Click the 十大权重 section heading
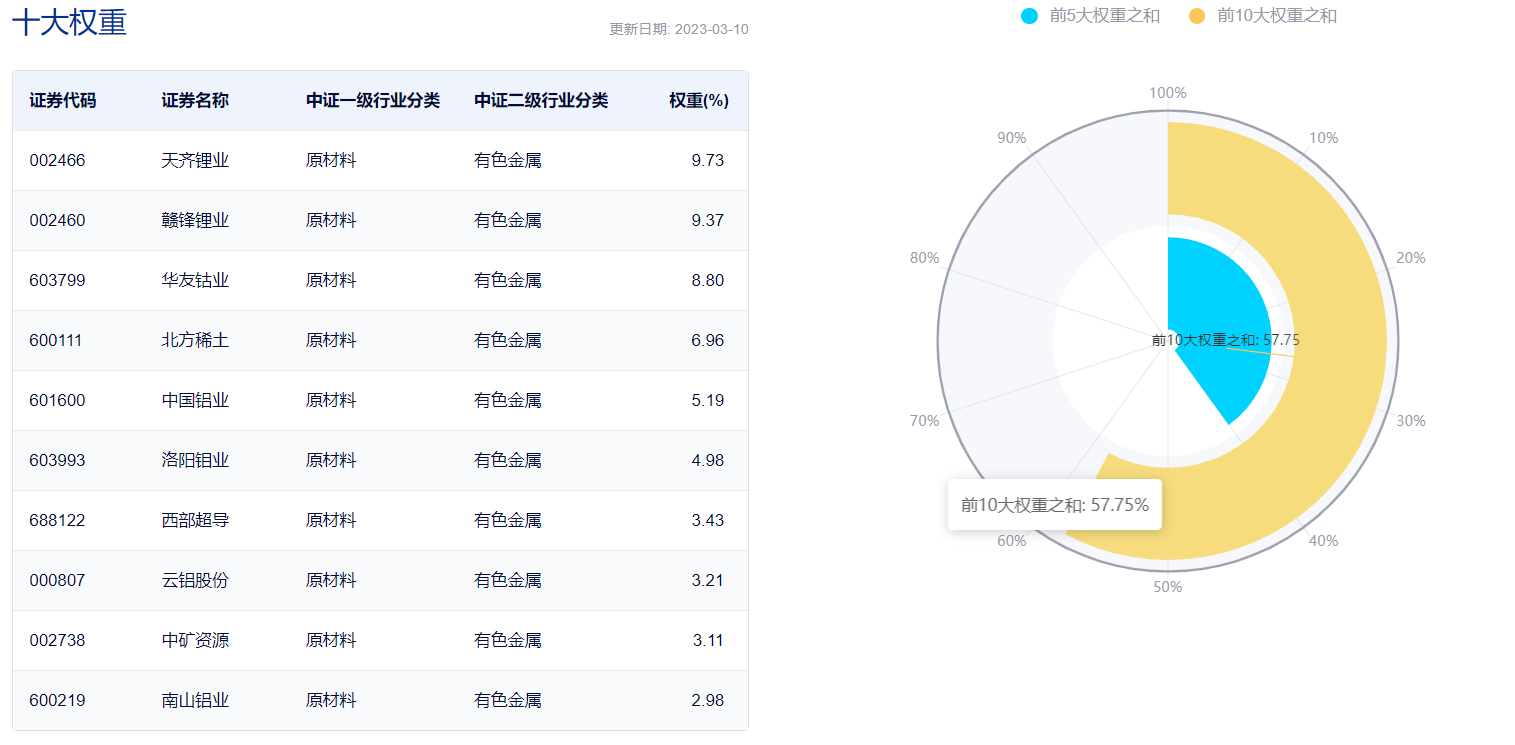 click(x=70, y=22)
